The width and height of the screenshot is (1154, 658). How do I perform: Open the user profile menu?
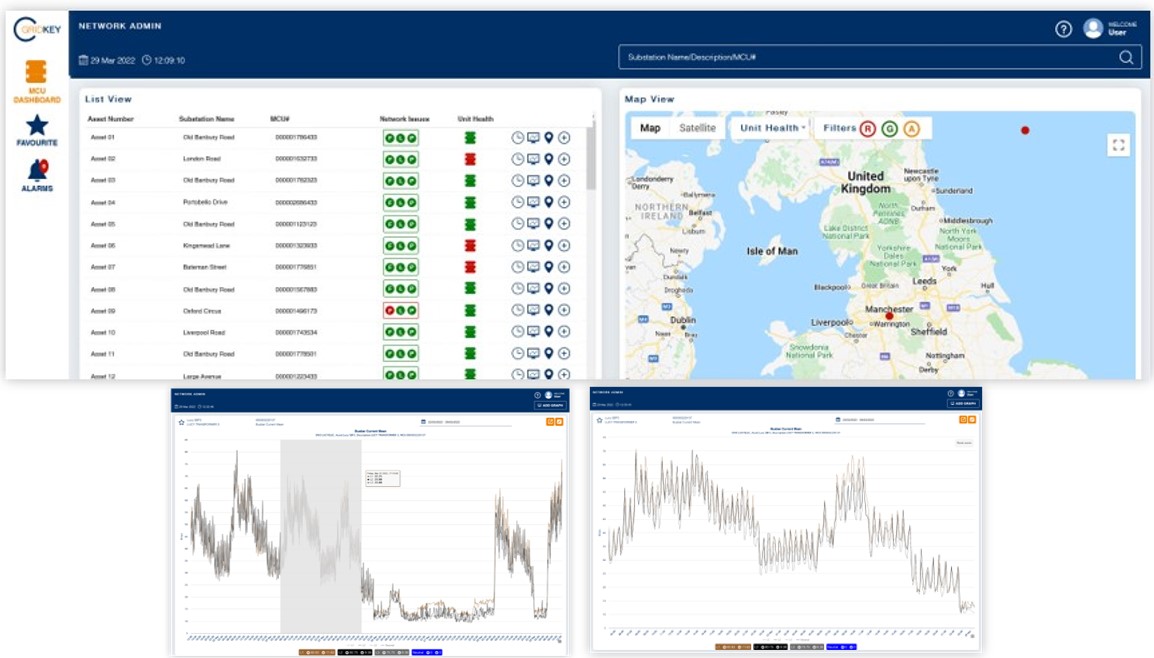tap(1094, 29)
